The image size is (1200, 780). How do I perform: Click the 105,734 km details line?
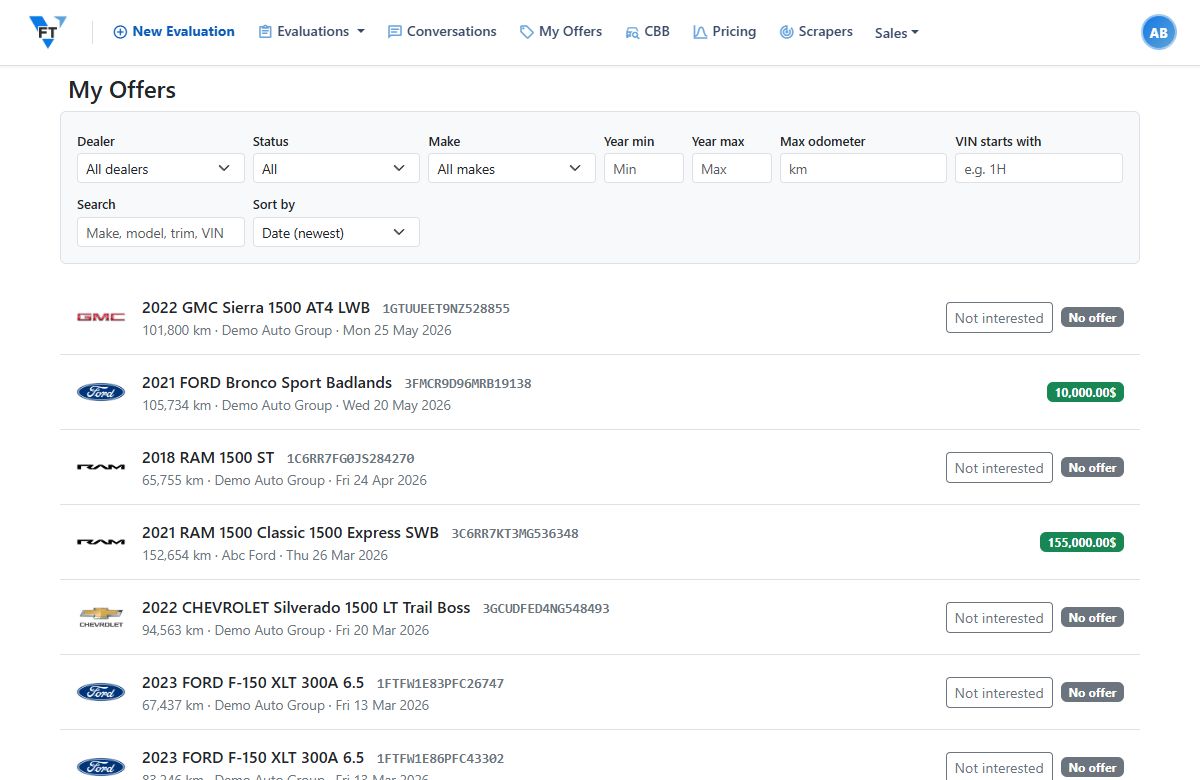point(297,405)
